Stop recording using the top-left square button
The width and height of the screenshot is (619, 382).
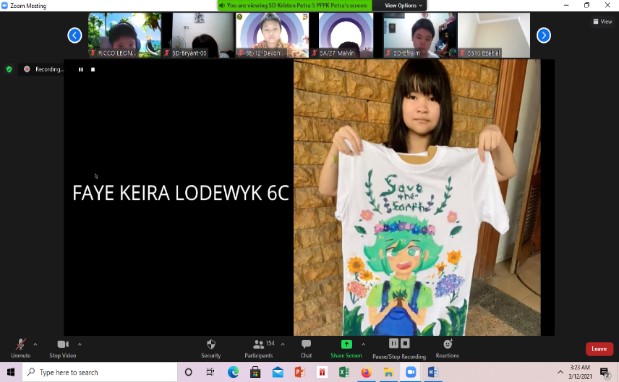pyautogui.click(x=93, y=69)
